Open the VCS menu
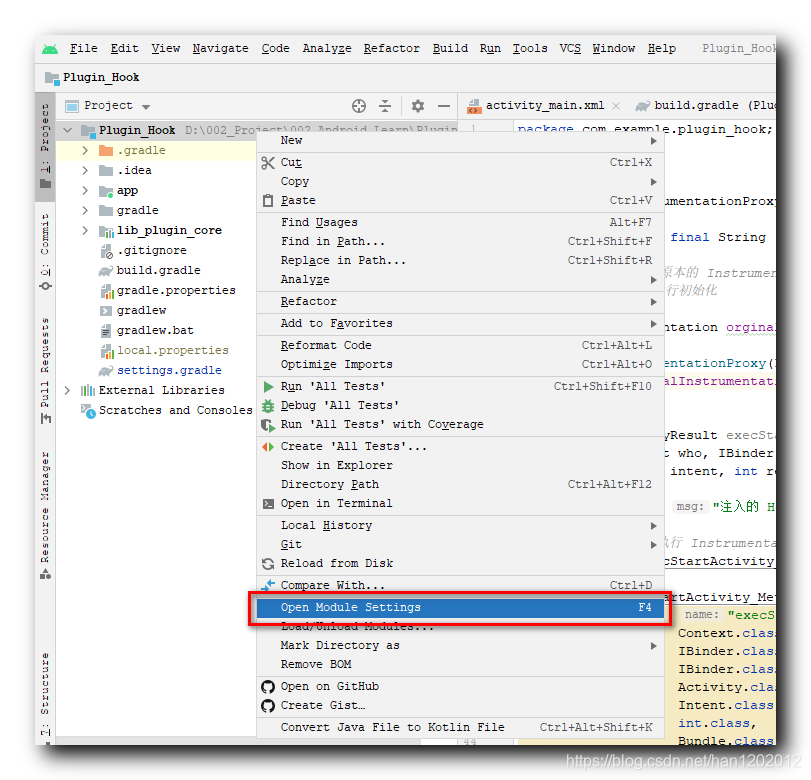The image size is (811, 780). [569, 49]
